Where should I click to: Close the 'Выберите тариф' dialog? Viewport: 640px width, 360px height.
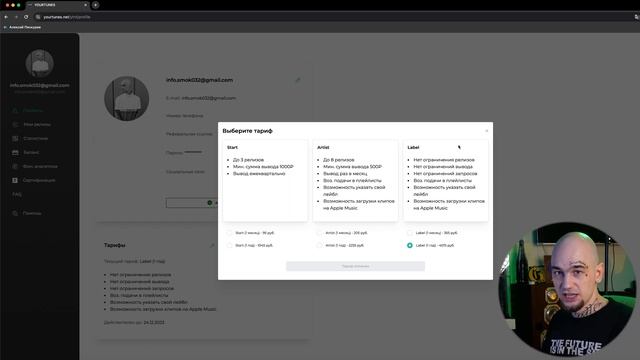click(487, 131)
